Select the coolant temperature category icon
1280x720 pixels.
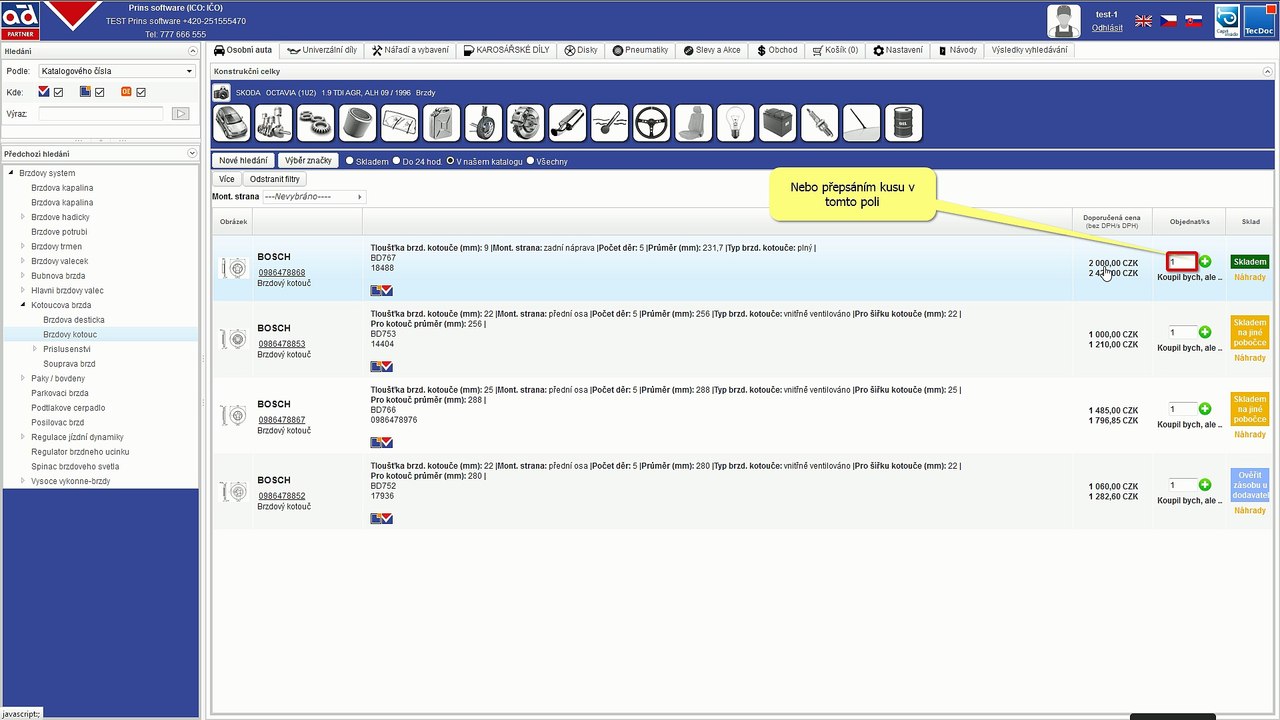pyautogui.click(x=610, y=123)
